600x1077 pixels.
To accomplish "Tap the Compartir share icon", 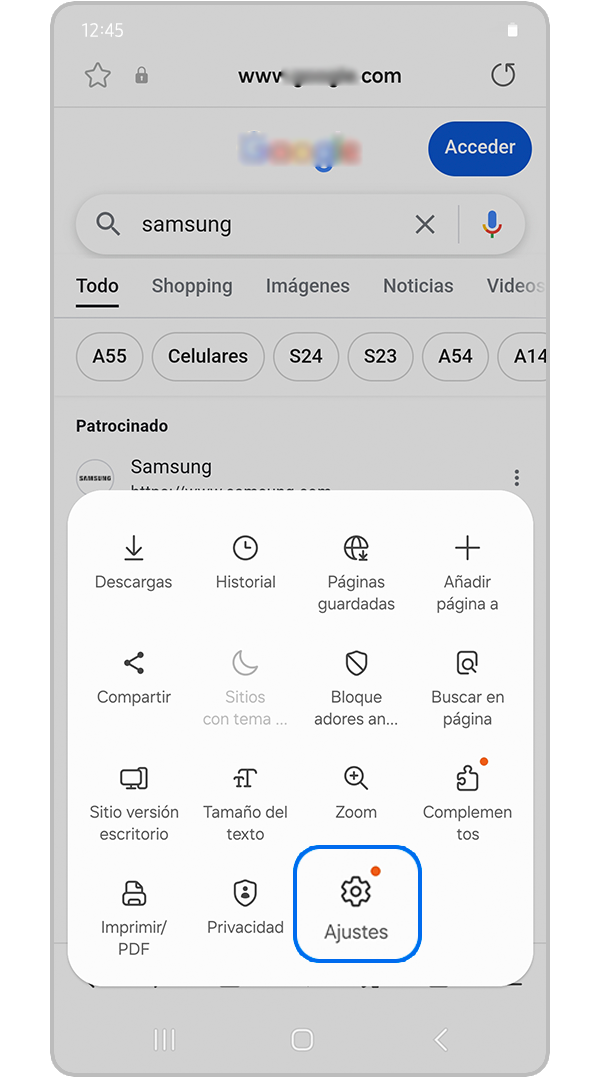I will click(134, 663).
